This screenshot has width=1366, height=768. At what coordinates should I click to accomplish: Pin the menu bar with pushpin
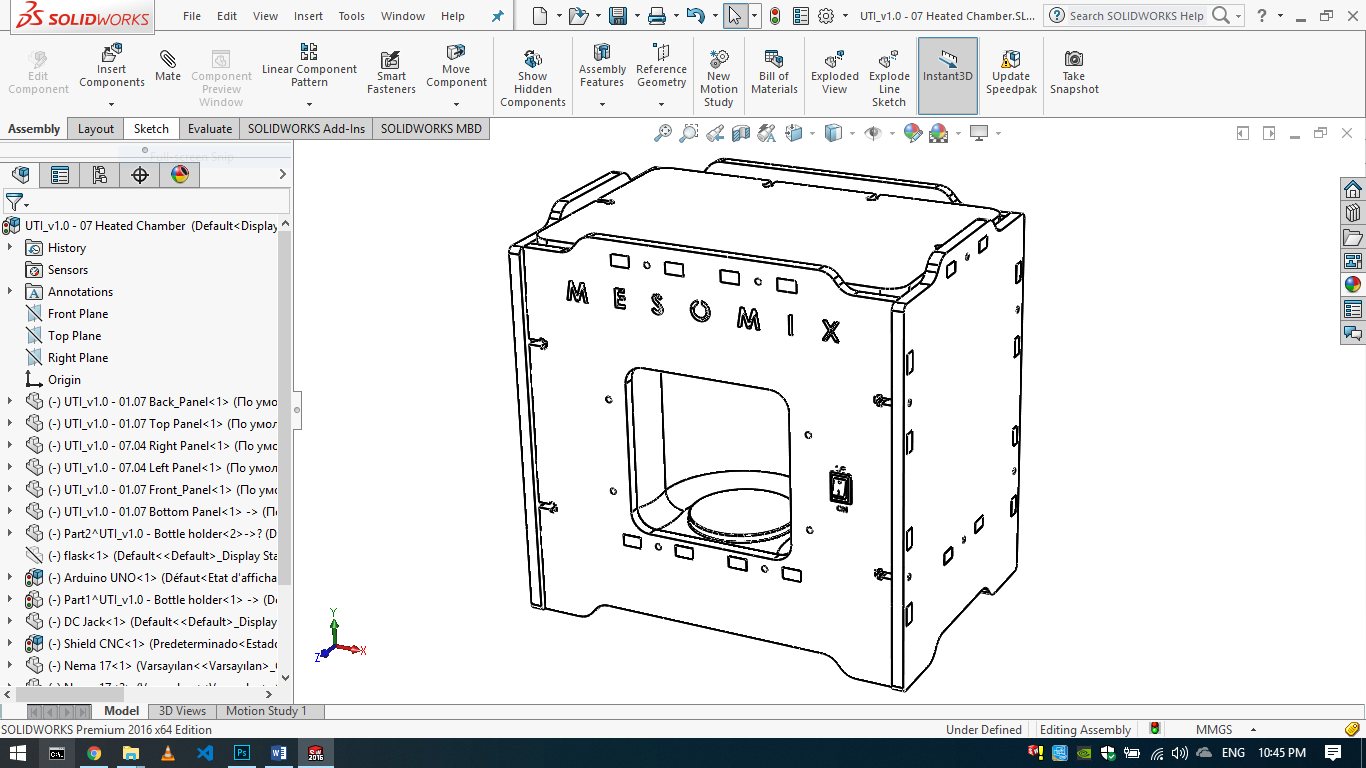pyautogui.click(x=497, y=16)
